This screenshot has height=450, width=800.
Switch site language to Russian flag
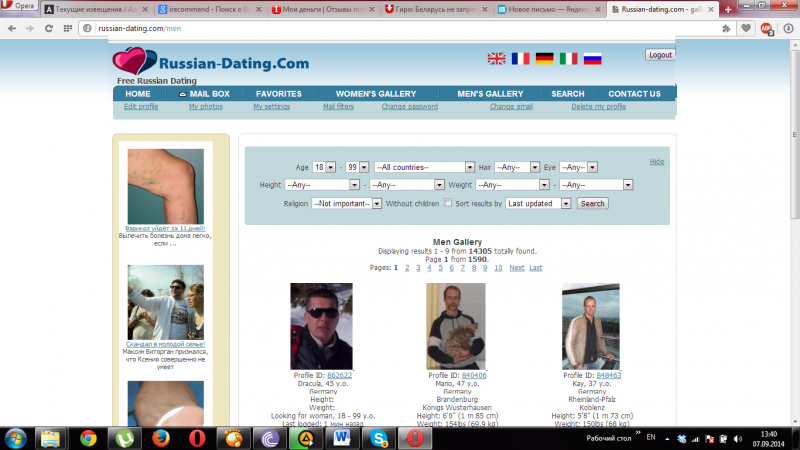pos(592,59)
